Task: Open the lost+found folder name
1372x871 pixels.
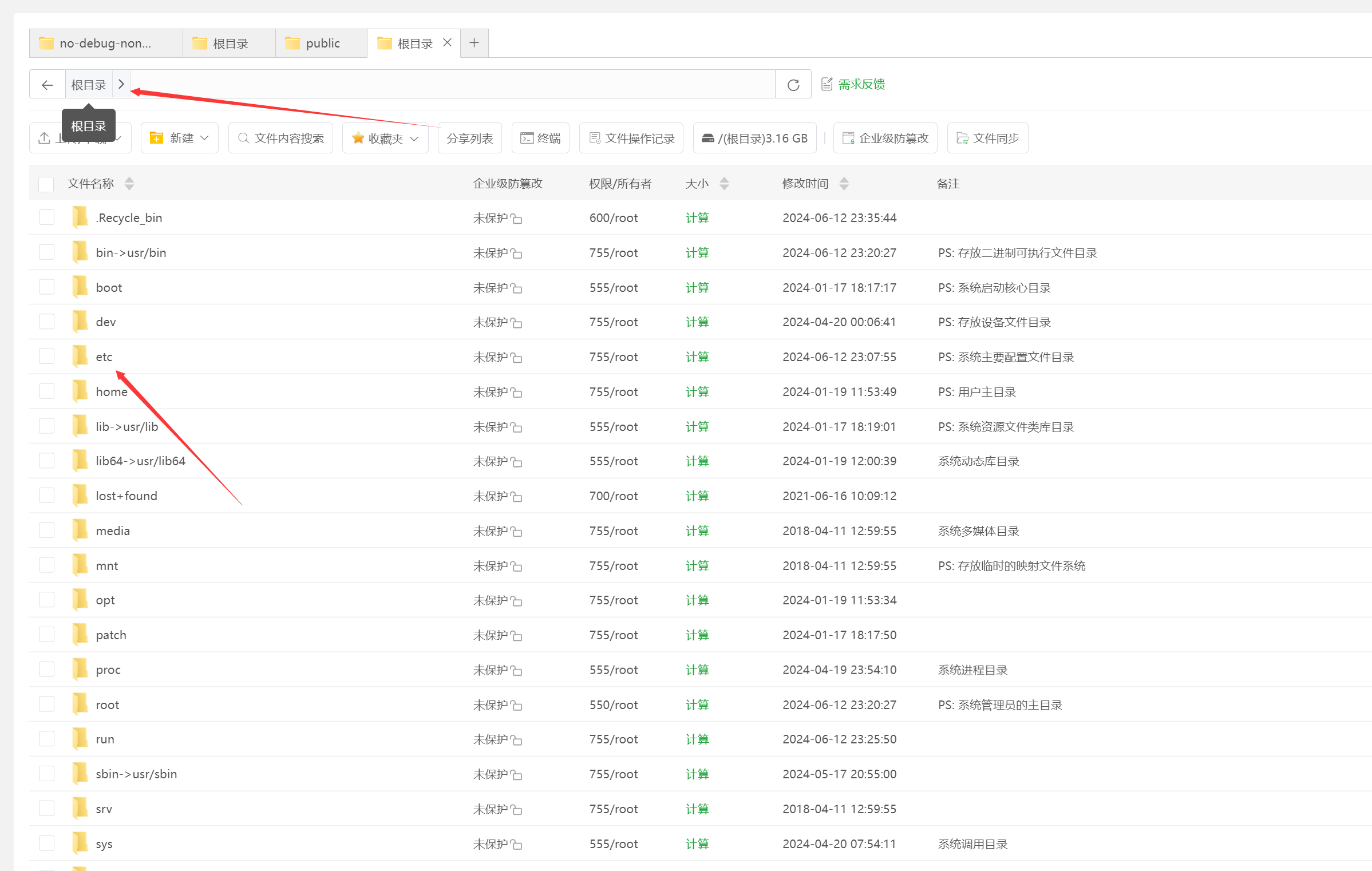Action: [x=126, y=496]
